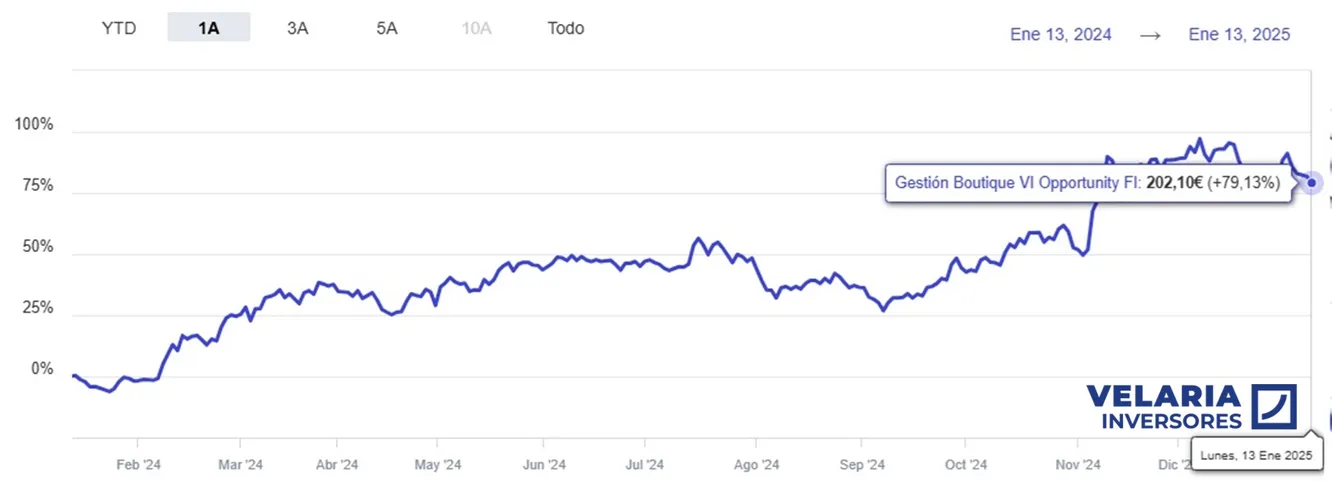Click the Sep '24 axis label
The width and height of the screenshot is (1332, 481).
coord(862,464)
